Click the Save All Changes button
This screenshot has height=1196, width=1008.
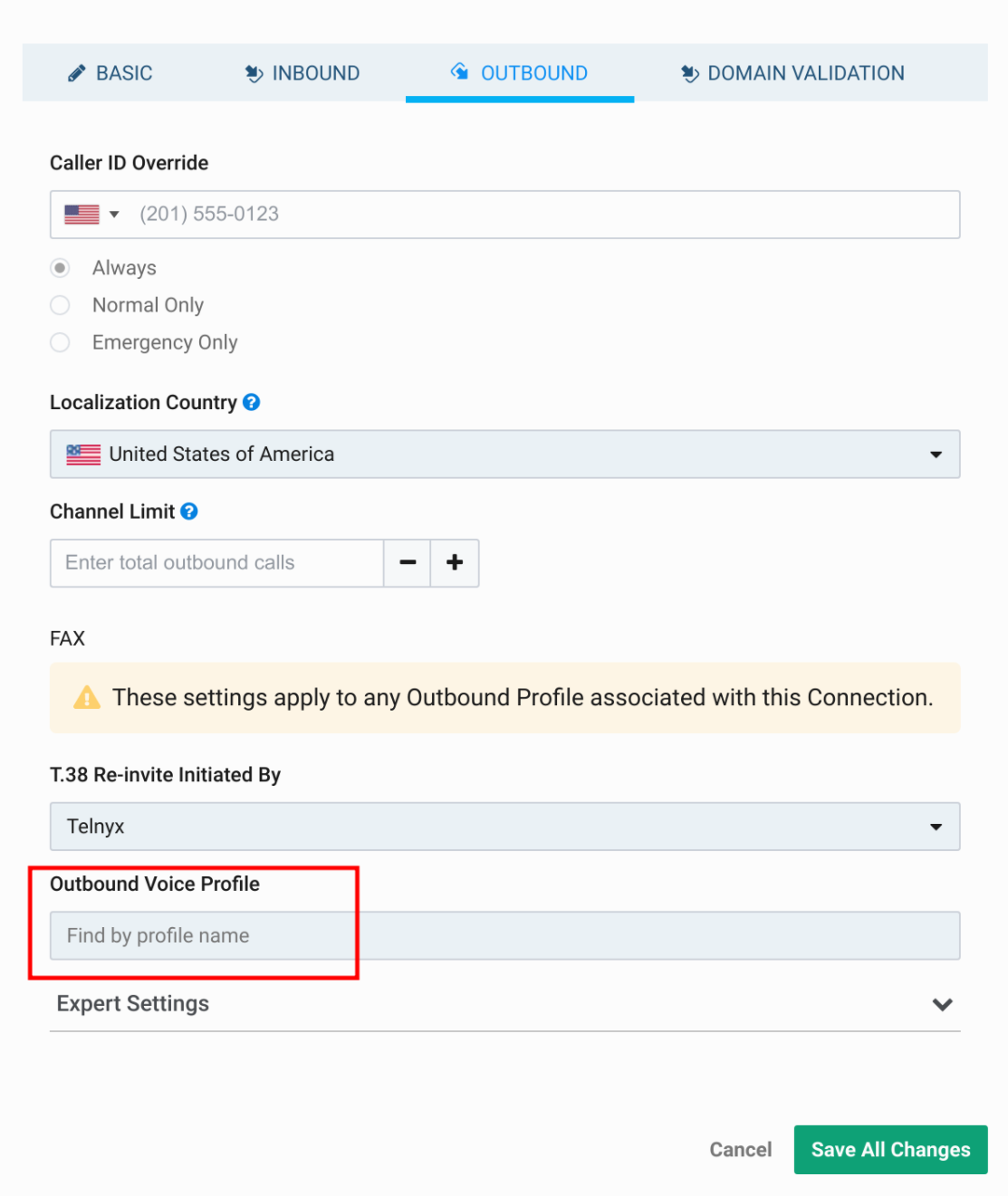889,1149
